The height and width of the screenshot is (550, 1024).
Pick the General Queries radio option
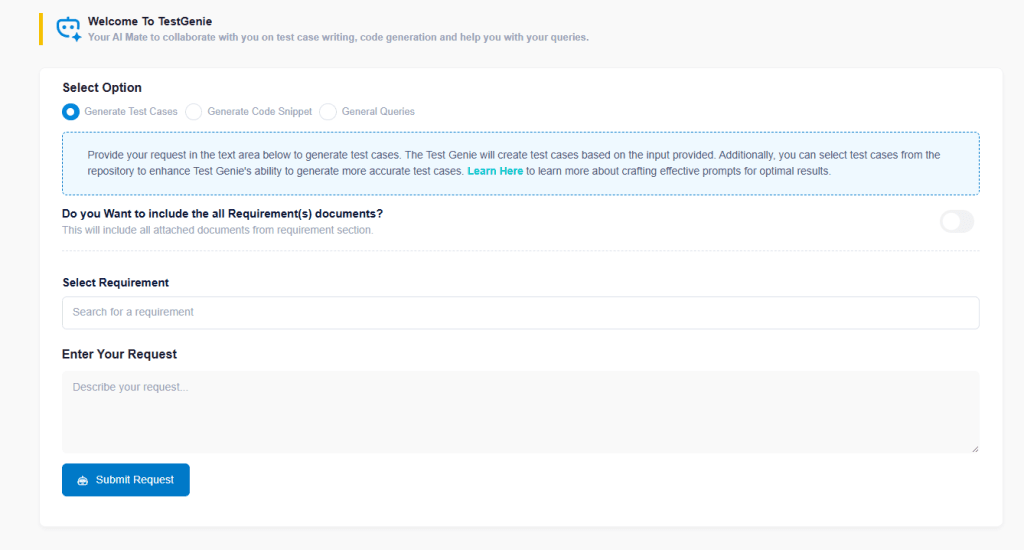328,112
